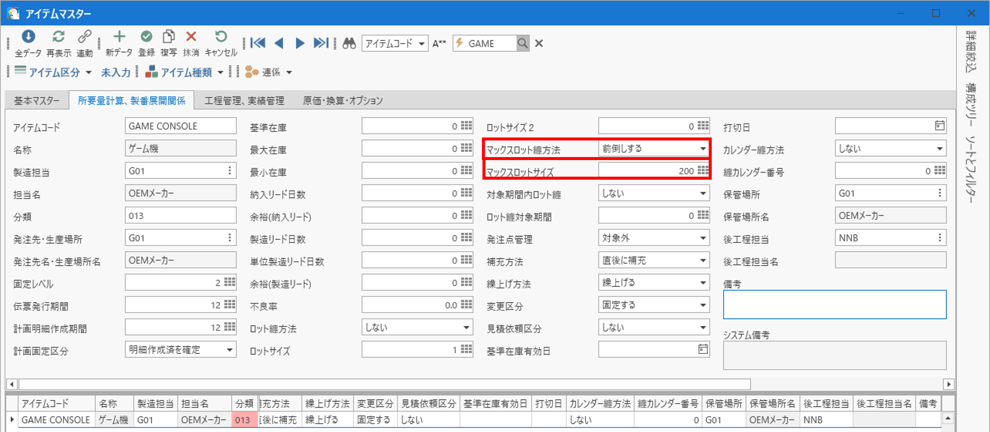990x432 pixels.
Task: Jump to the last record
Action: (321, 43)
